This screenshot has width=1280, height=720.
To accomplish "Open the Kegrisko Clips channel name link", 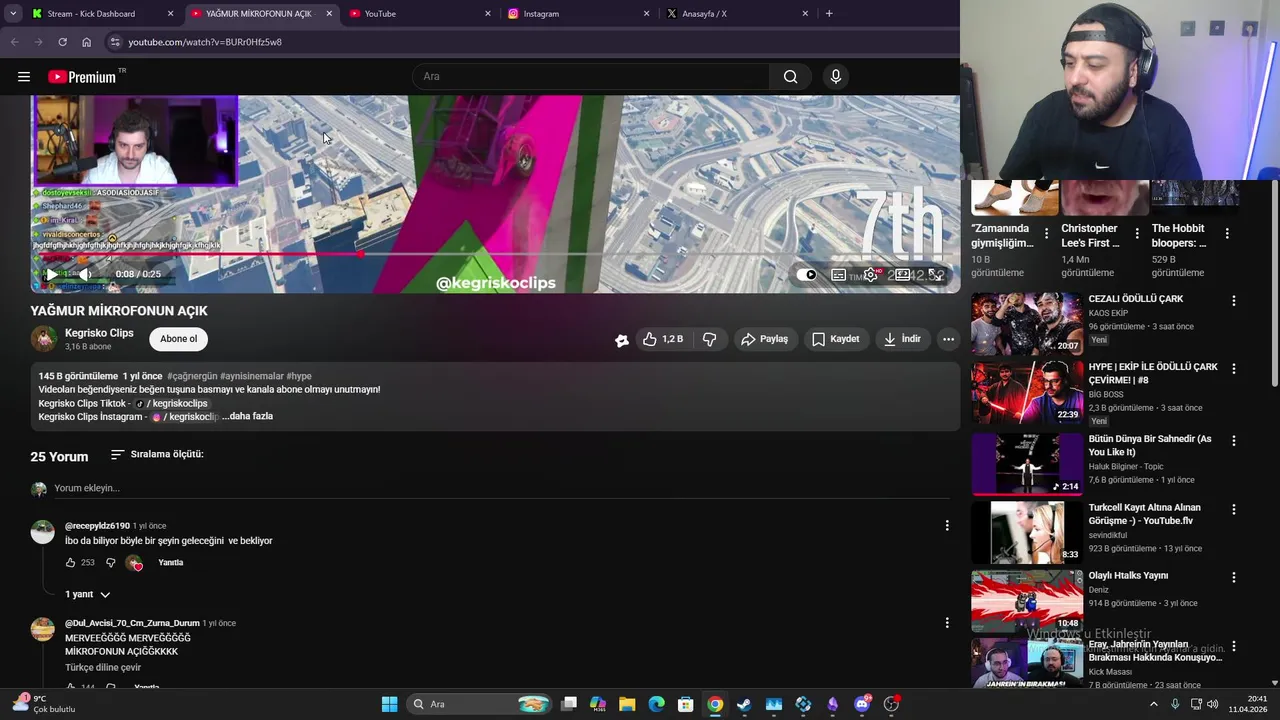I will click(99, 333).
